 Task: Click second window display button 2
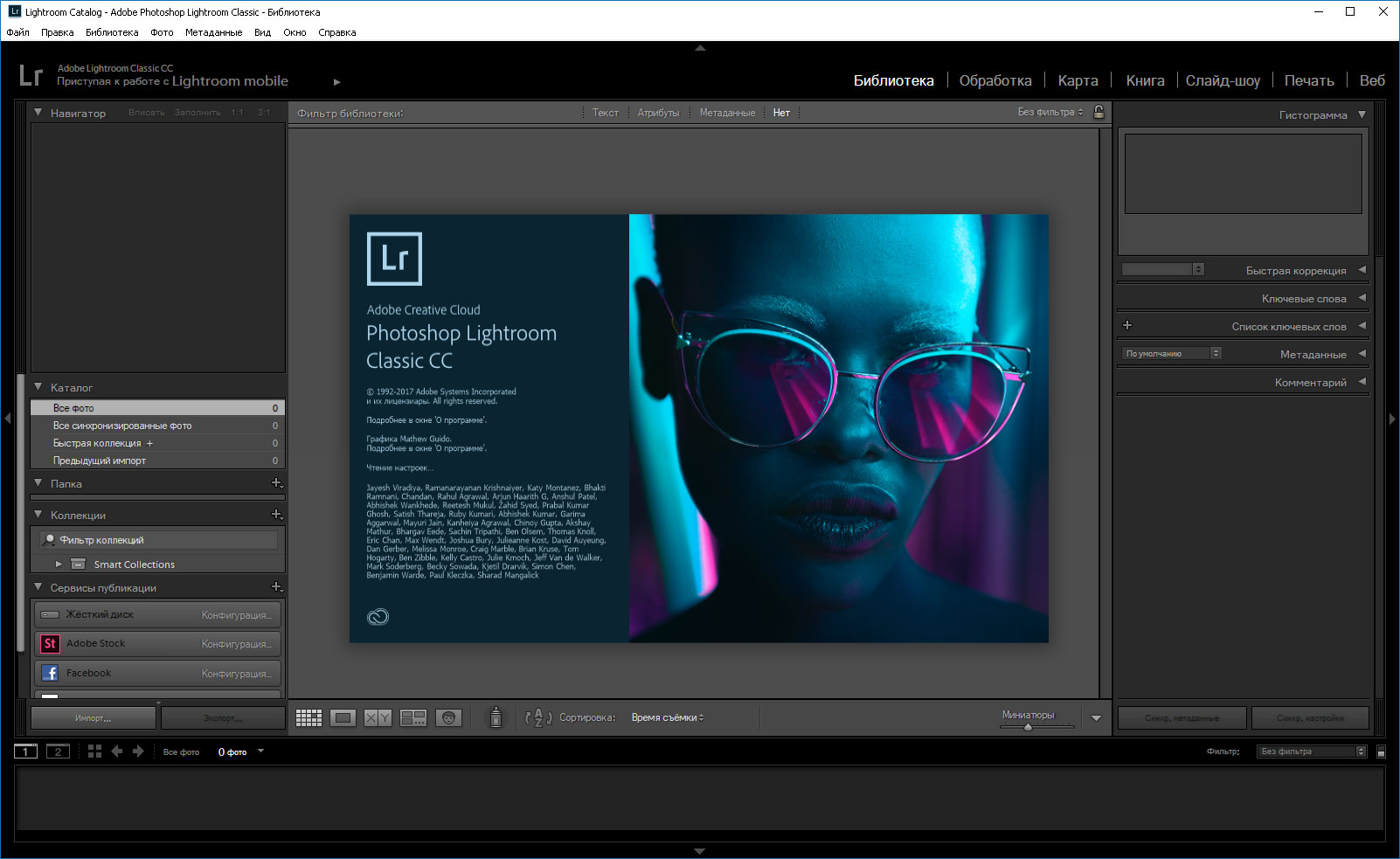(58, 752)
